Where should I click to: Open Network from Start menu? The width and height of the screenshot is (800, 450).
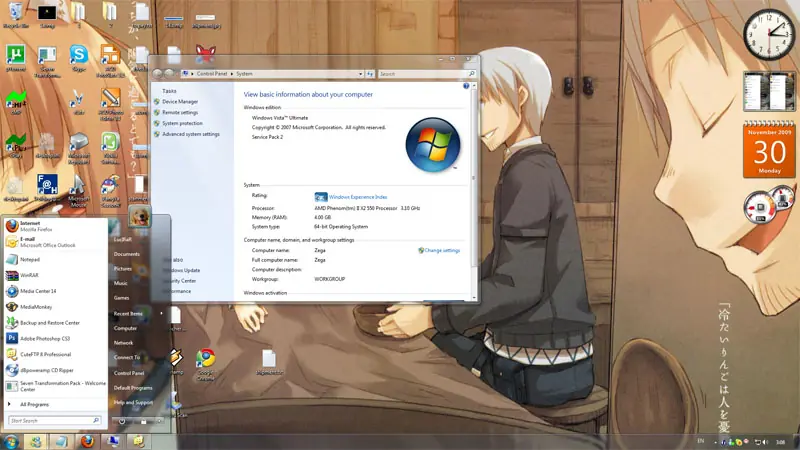click(123, 343)
